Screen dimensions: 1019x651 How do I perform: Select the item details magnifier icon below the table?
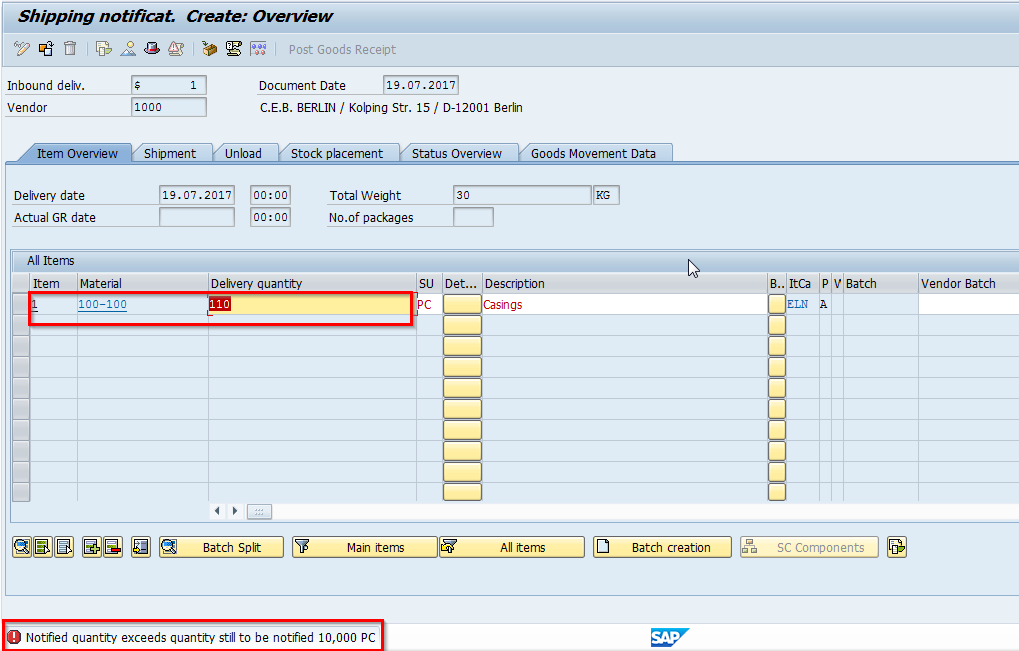tap(22, 547)
